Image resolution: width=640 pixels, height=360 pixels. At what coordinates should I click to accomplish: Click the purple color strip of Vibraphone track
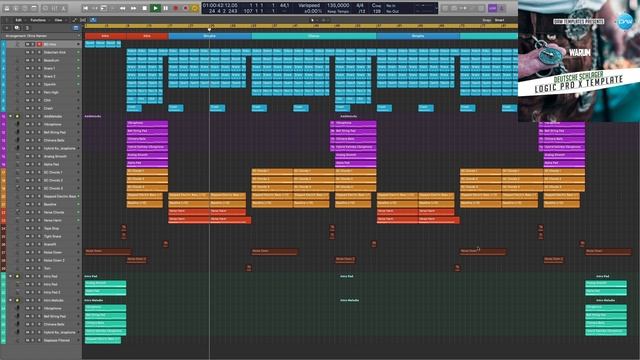click(x=3, y=124)
